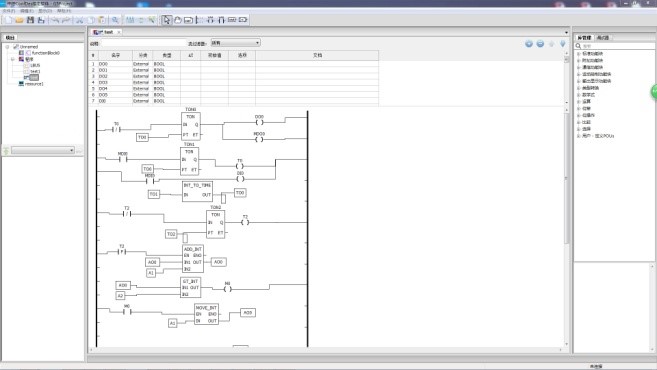657x370 pixels.
Task: Select the hand pan tool
Action: coord(177,20)
